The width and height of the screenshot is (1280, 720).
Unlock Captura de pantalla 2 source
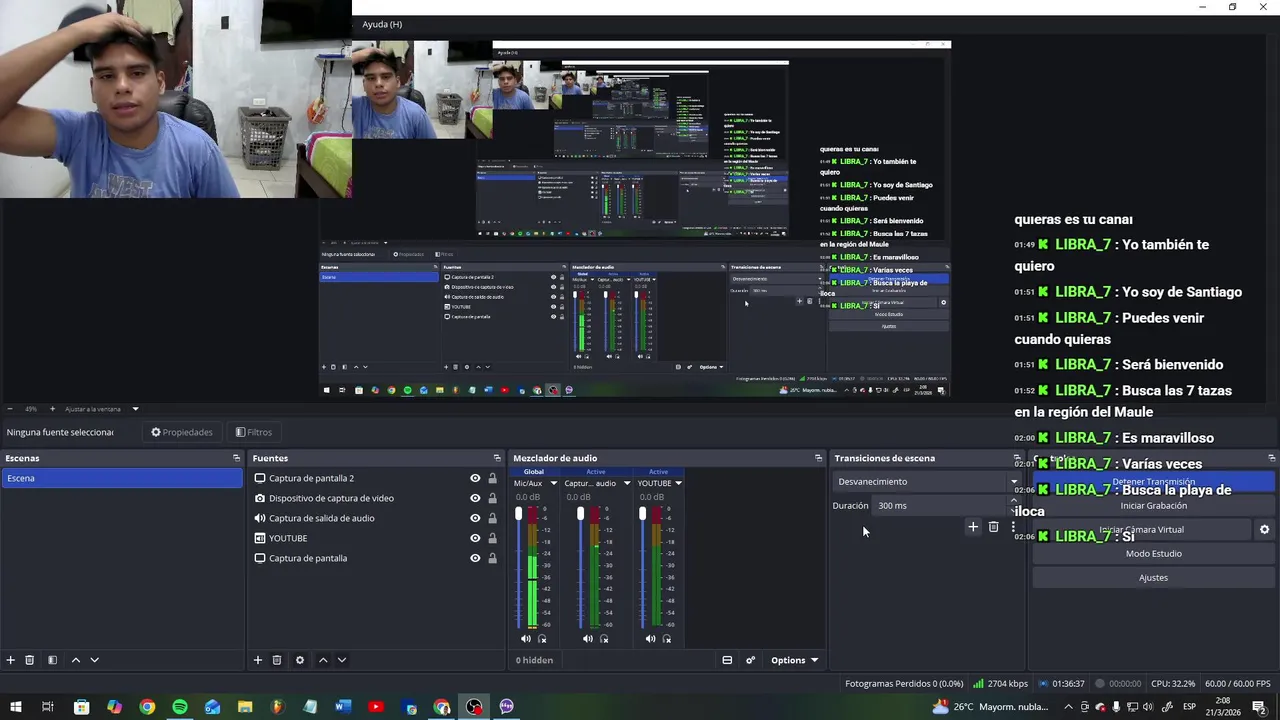click(x=492, y=478)
